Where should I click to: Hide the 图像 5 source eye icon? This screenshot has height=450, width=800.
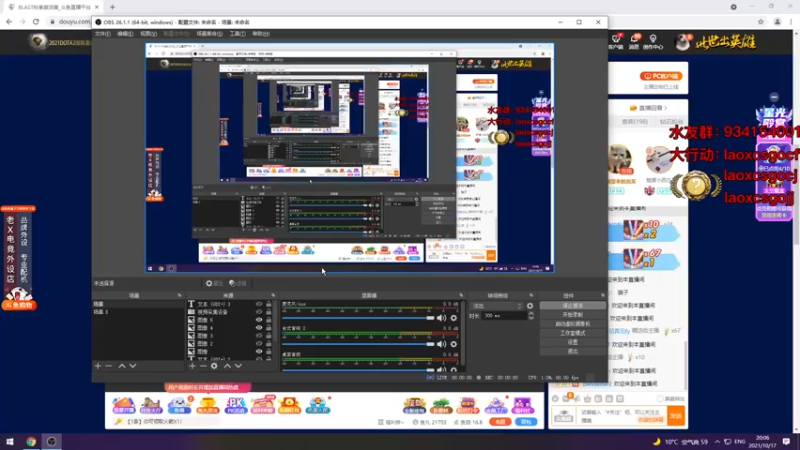tap(259, 320)
